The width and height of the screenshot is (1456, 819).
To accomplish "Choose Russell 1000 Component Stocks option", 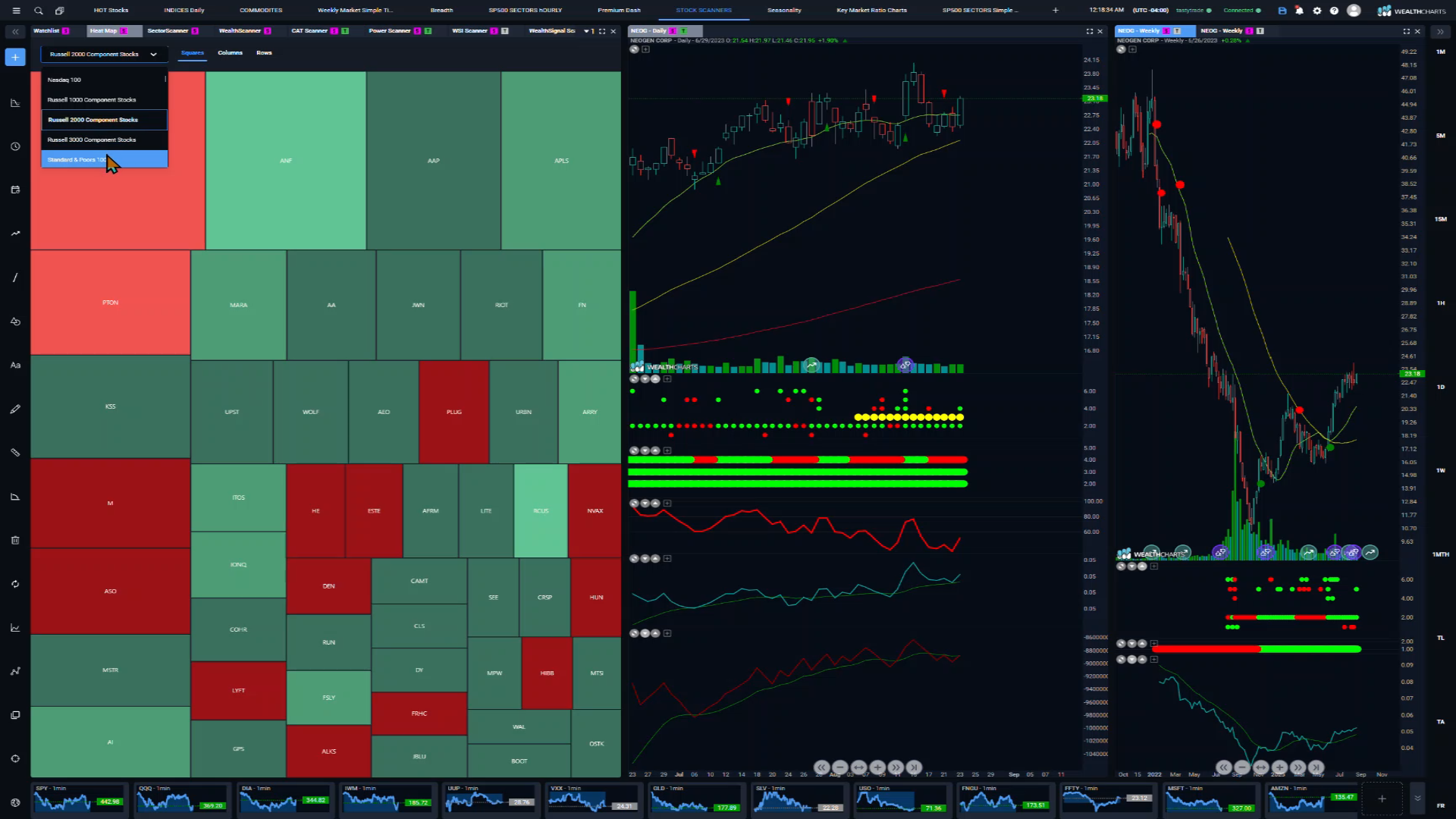I will tap(104, 100).
